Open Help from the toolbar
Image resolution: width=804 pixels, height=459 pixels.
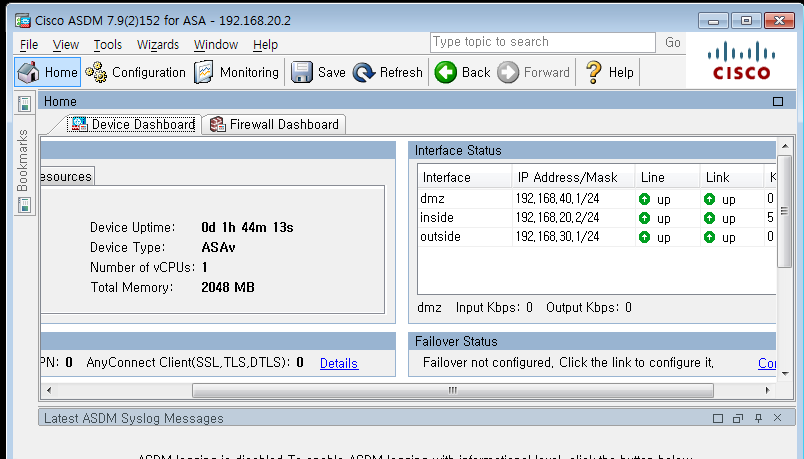tap(610, 72)
